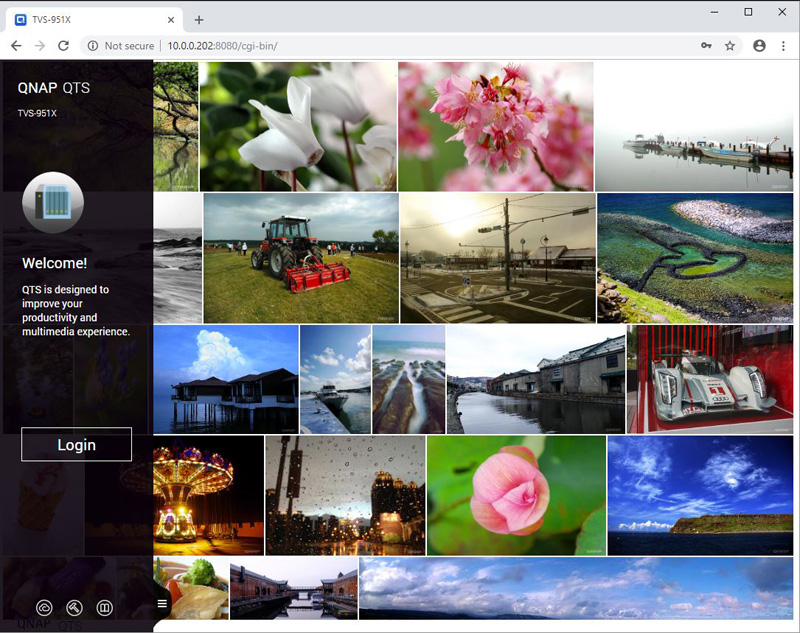Open Chrome's three-dot menu
Viewport: 800px width, 633px height.
click(783, 46)
